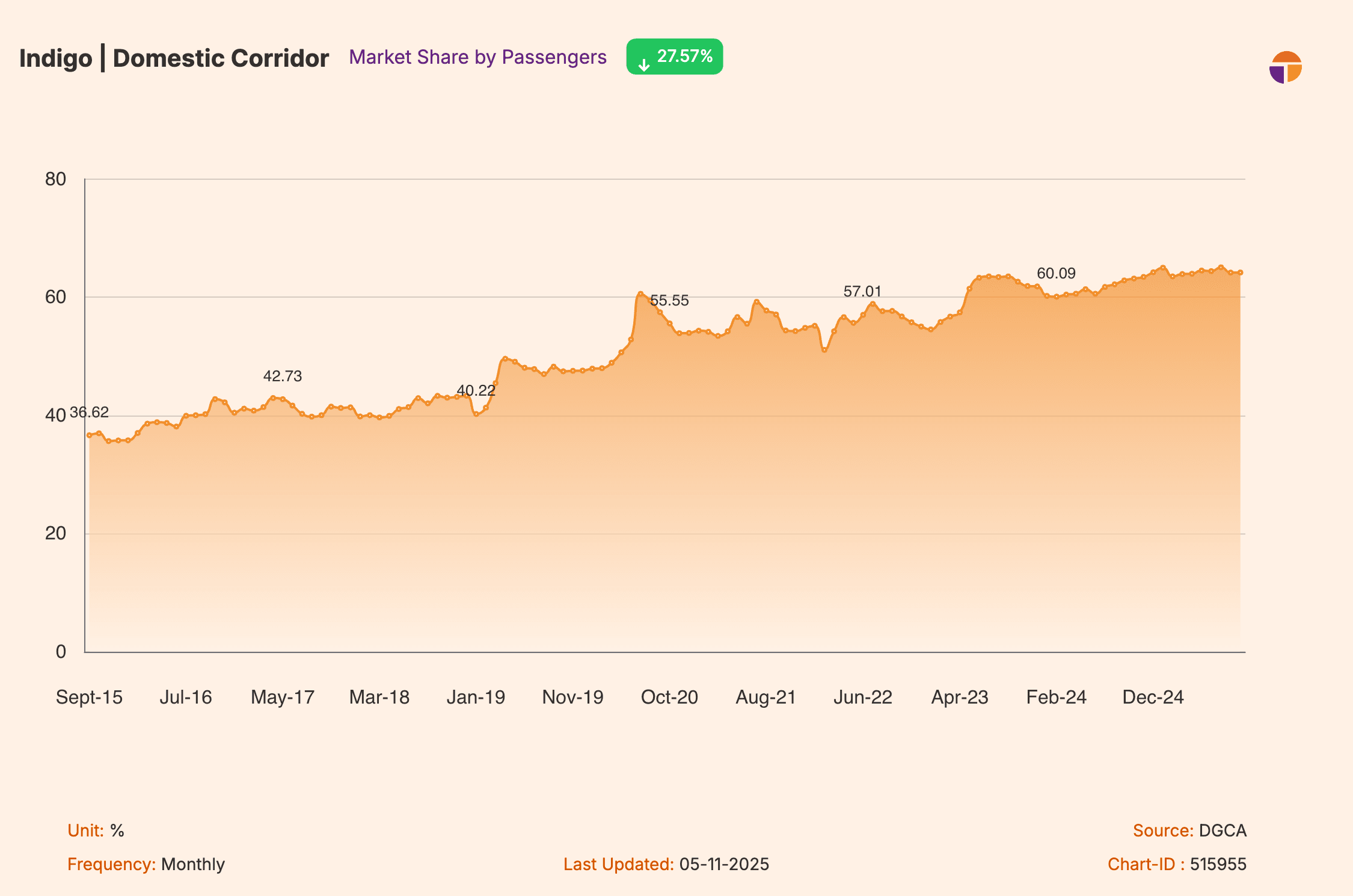Select the 40.22 data label
Image resolution: width=1353 pixels, height=896 pixels.
point(476,391)
